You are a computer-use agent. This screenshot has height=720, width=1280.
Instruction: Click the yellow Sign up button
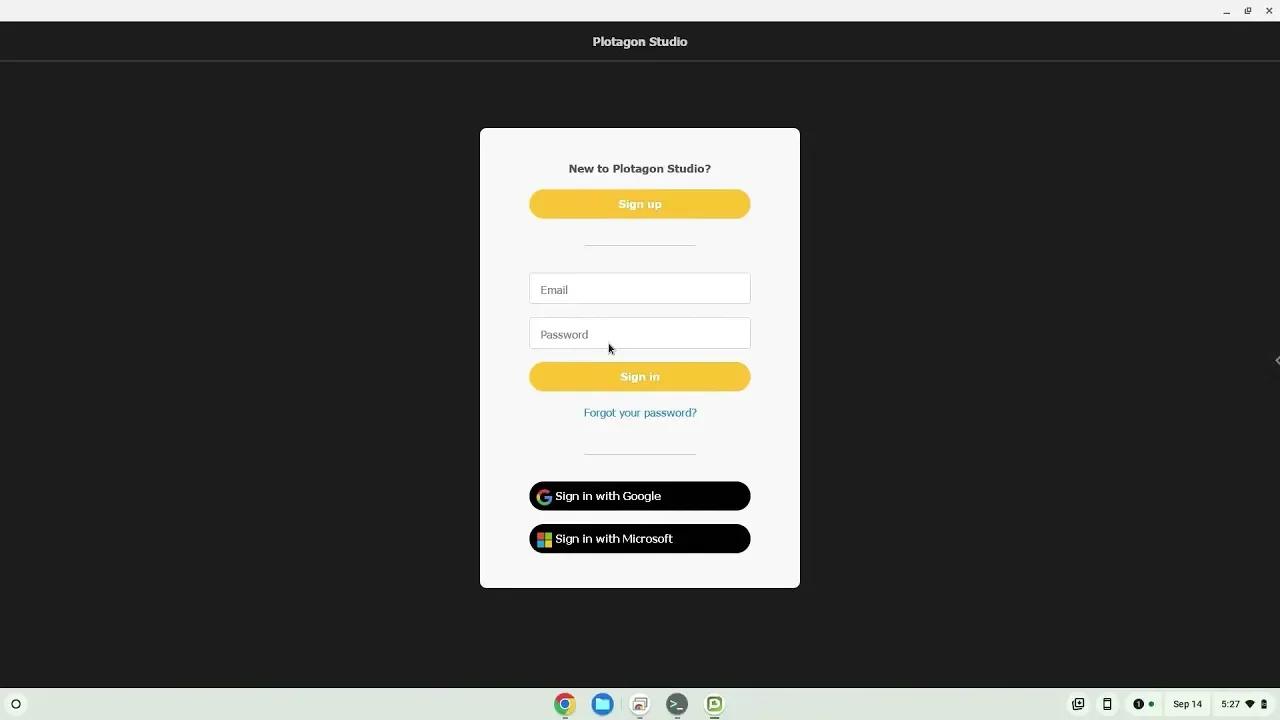[x=640, y=204]
